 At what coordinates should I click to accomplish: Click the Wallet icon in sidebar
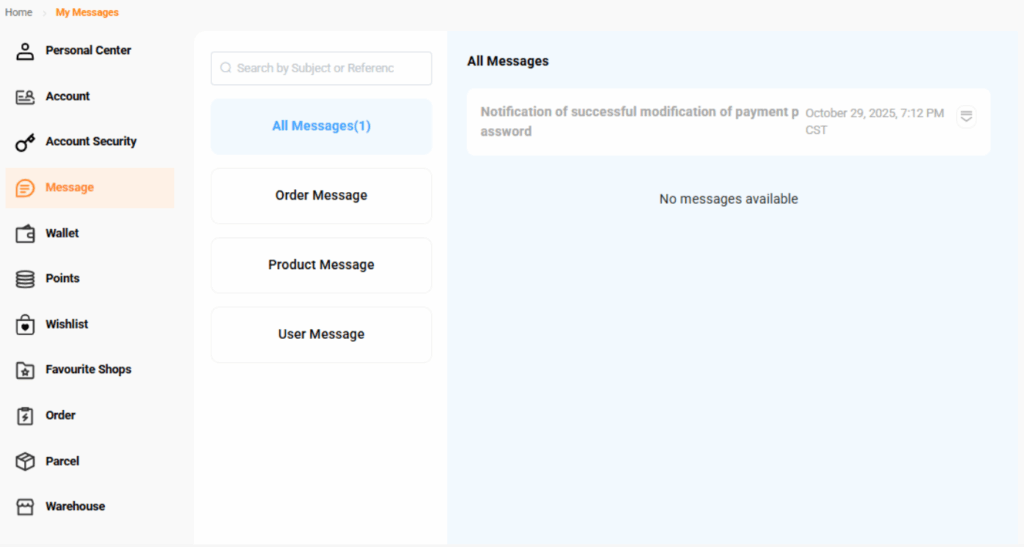click(x=26, y=234)
